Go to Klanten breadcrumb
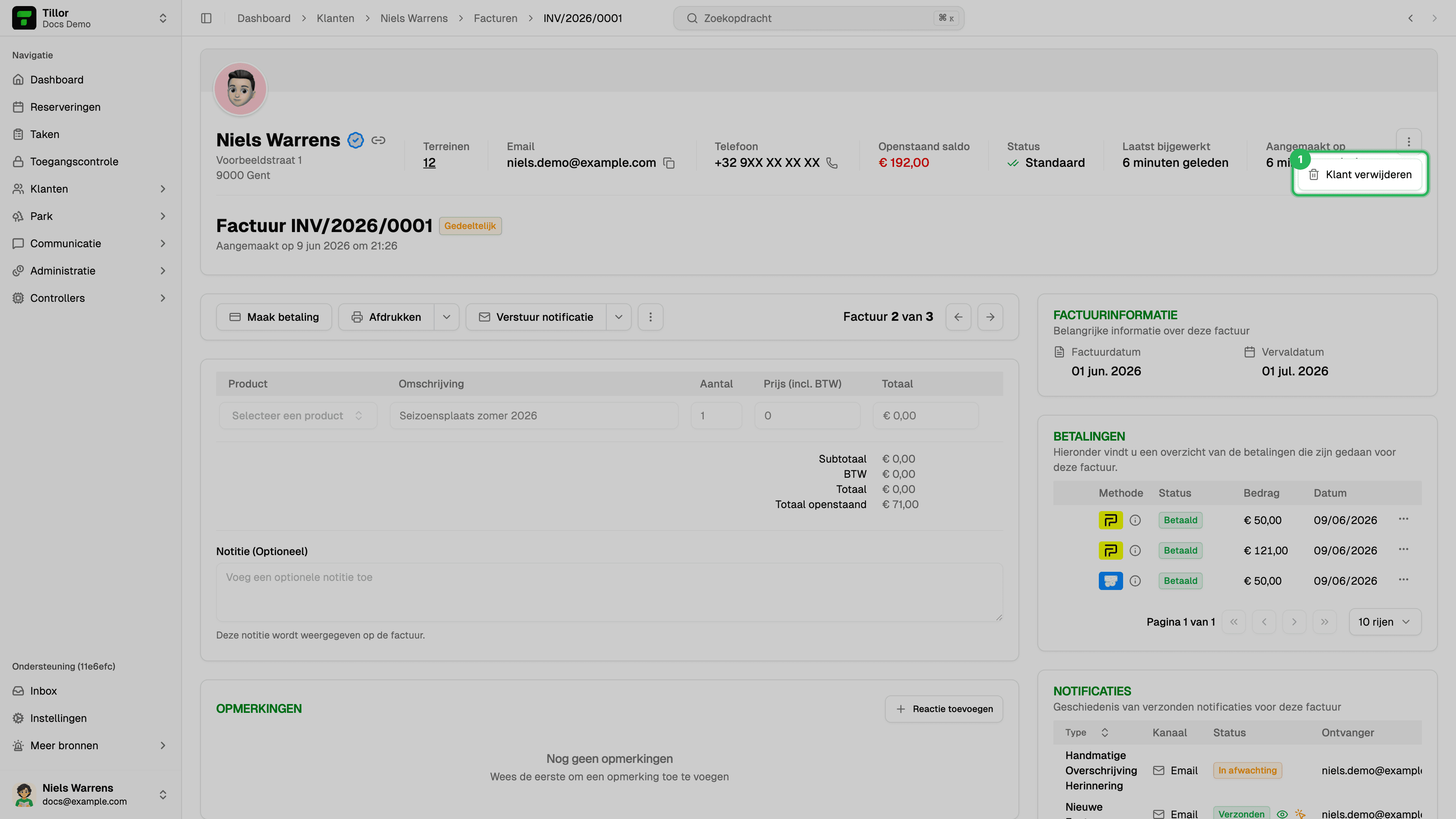Screen dimensions: 1456x819 335,18
